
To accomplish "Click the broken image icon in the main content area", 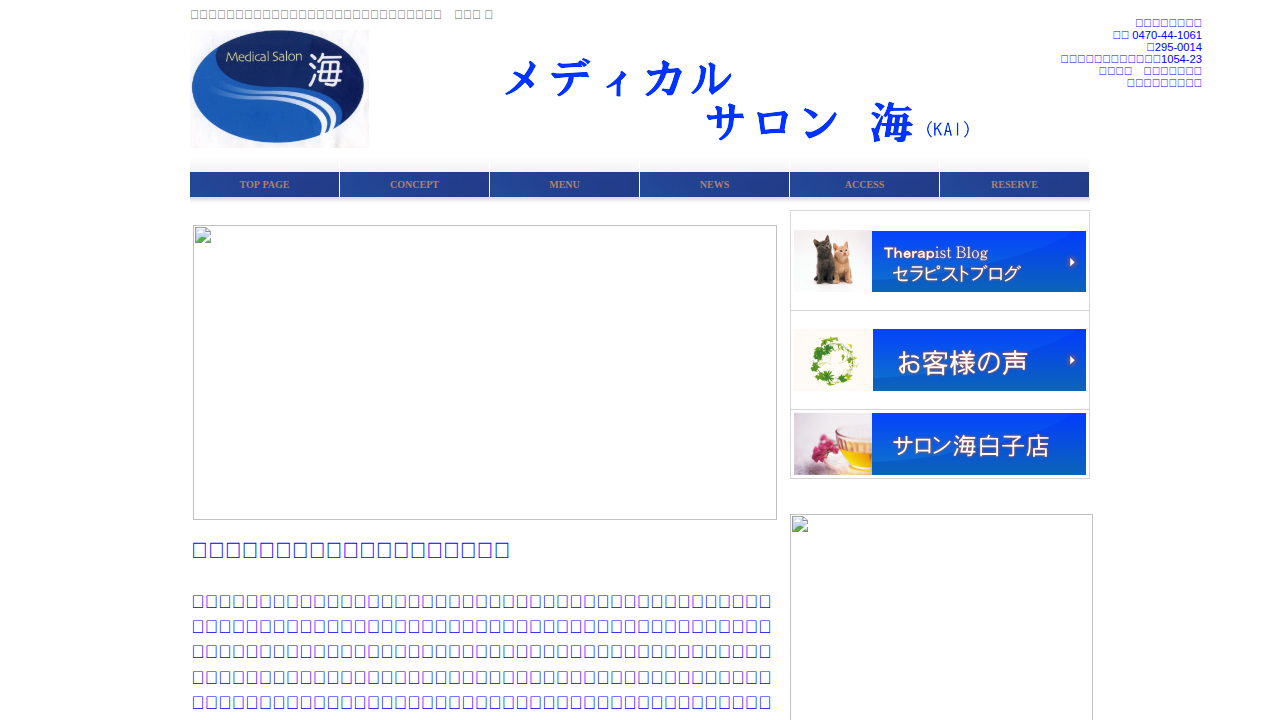I will coord(203,236).
